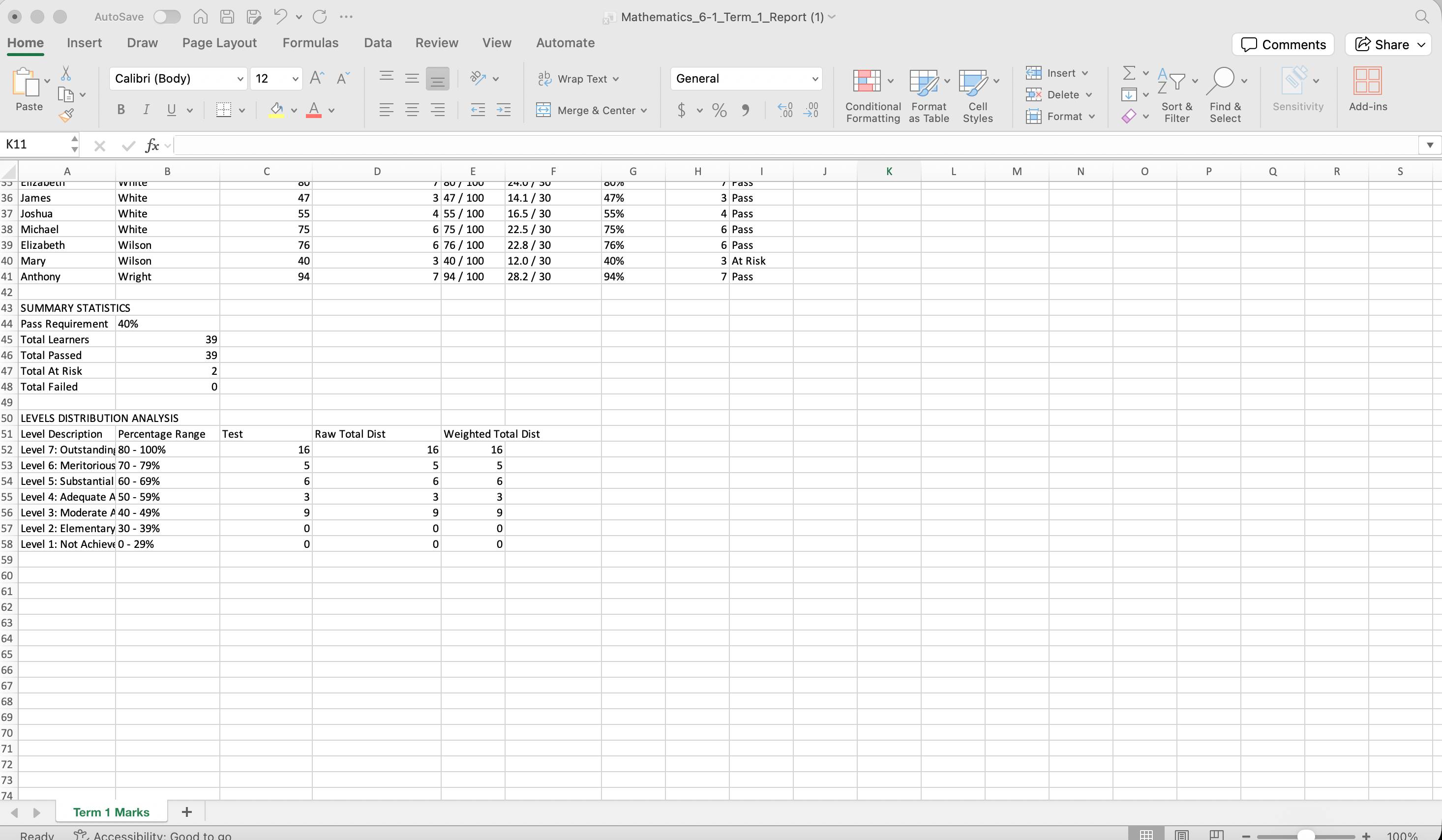Open the Comments panel
This screenshot has height=840, width=1442.
(x=1282, y=44)
